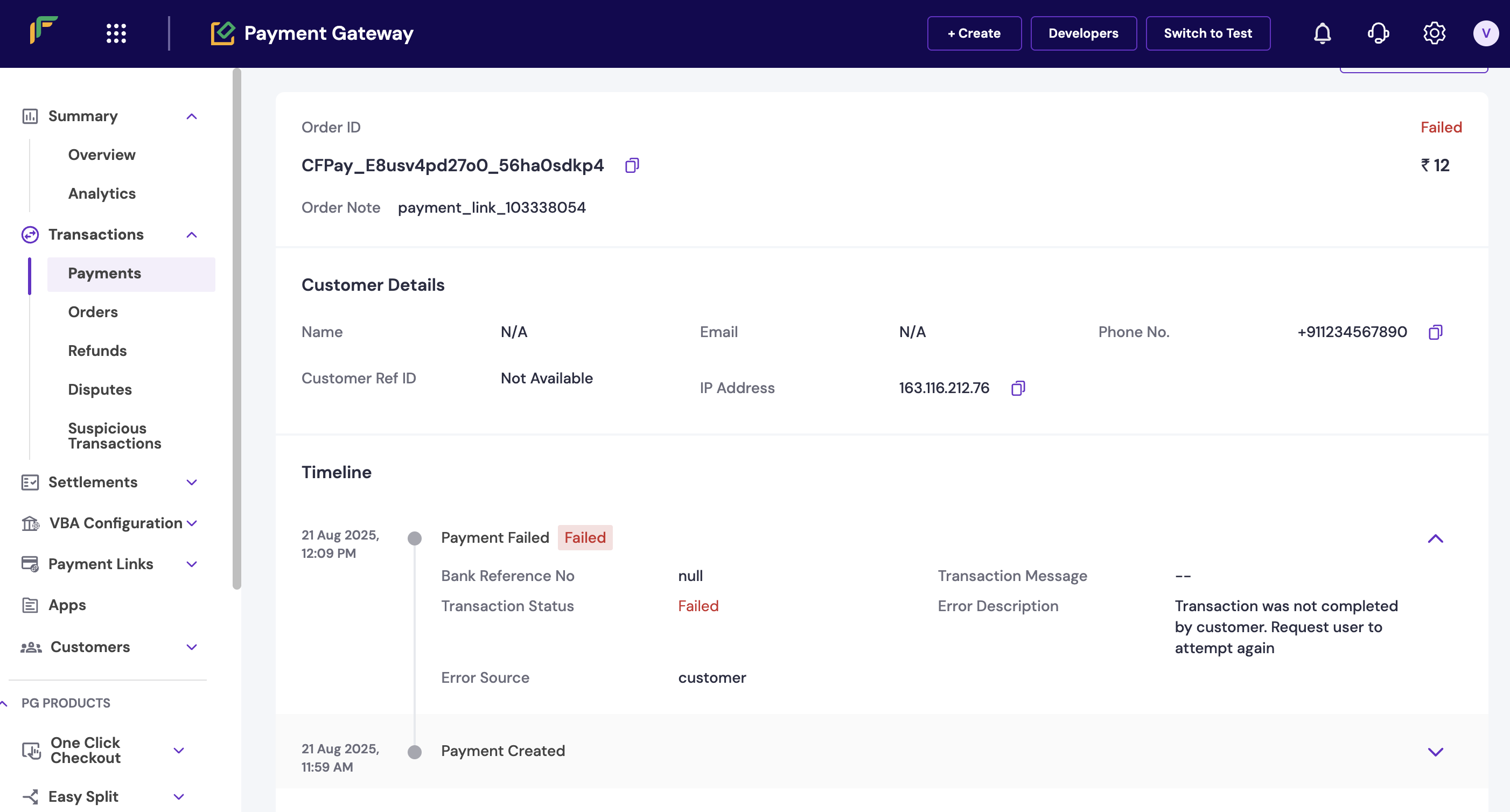
Task: Open the support headset icon
Action: (x=1378, y=33)
